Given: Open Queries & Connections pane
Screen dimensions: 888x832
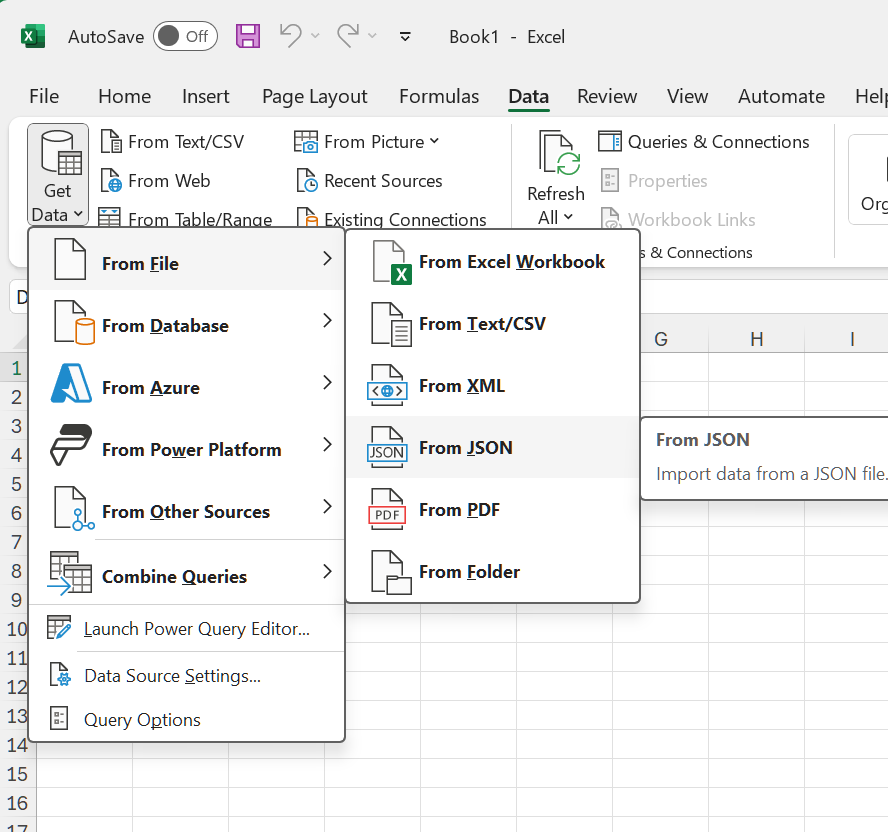Looking at the screenshot, I should (703, 142).
